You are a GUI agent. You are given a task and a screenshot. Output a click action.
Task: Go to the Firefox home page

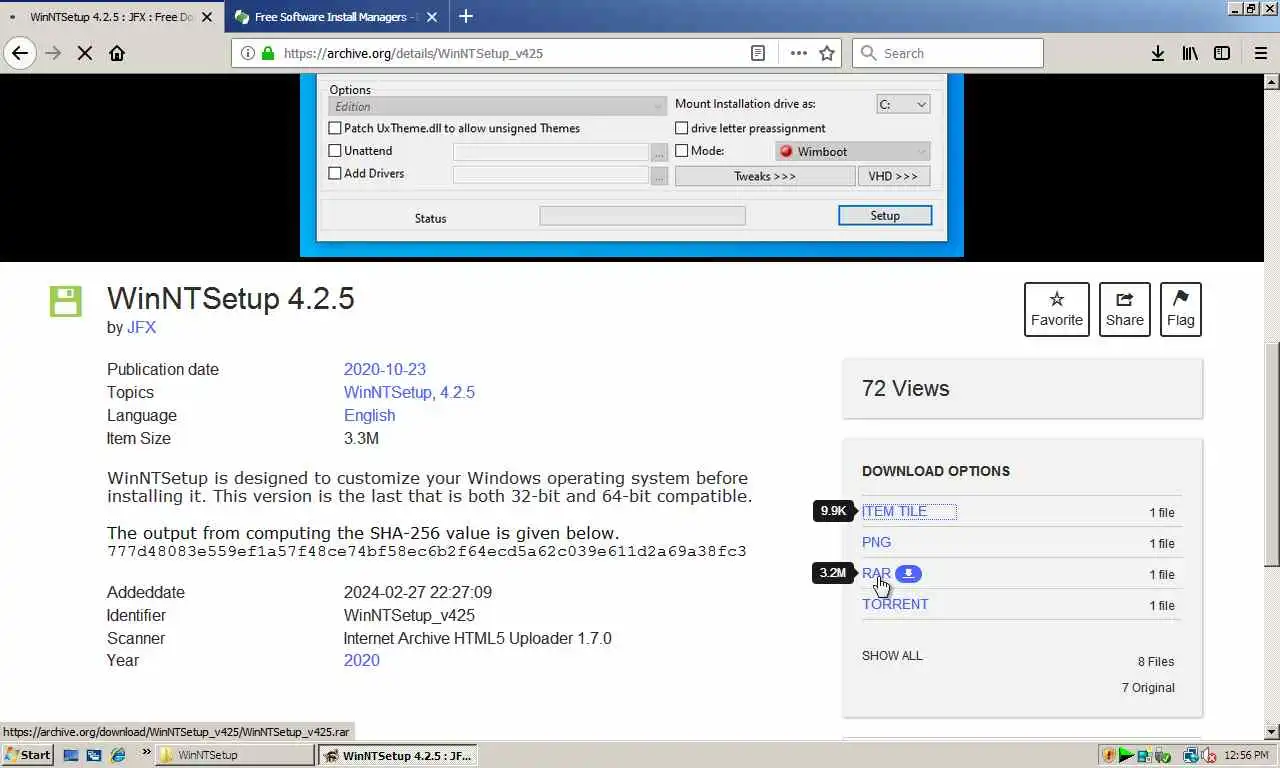click(117, 53)
